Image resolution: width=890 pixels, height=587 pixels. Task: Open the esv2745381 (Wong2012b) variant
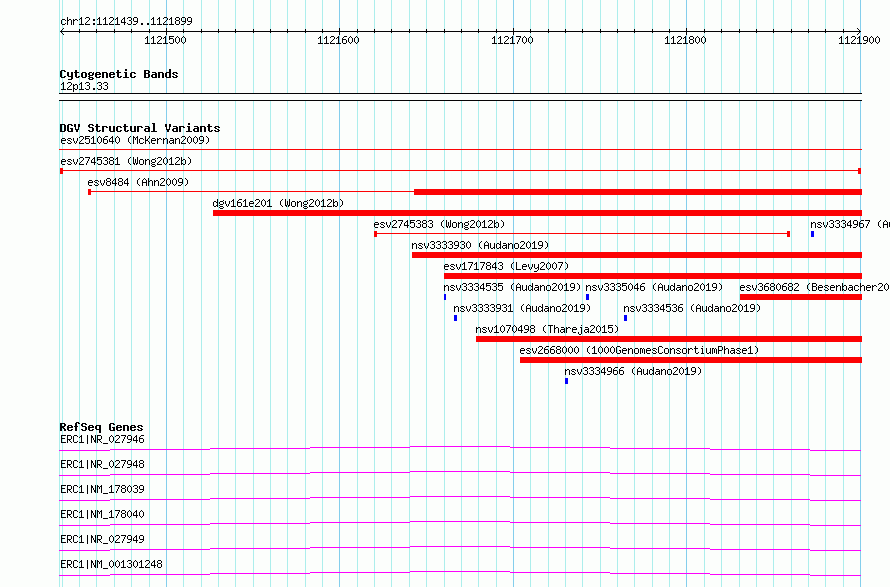click(126, 161)
